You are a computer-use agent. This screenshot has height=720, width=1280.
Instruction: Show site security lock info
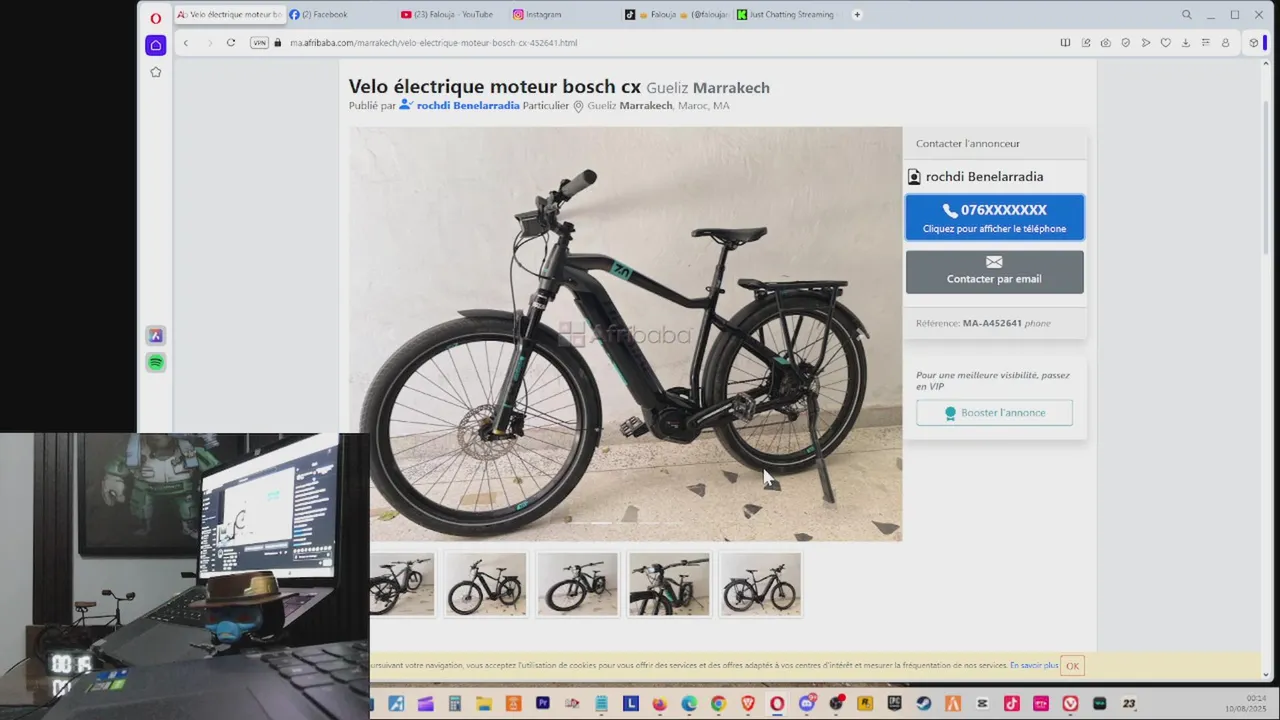coord(278,43)
